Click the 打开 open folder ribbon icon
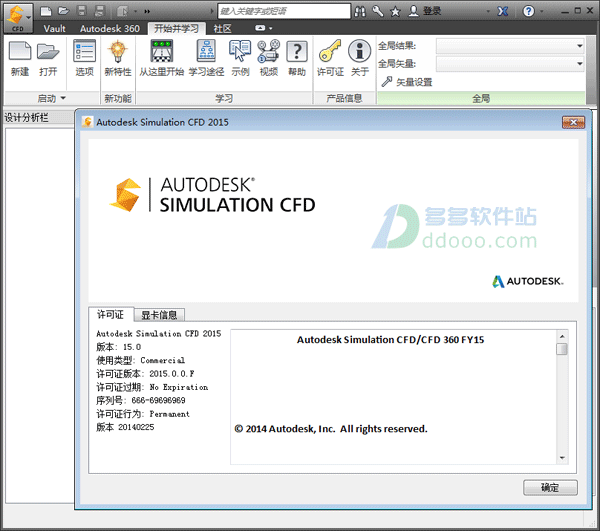600x531 pixels. pyautogui.click(x=48, y=58)
